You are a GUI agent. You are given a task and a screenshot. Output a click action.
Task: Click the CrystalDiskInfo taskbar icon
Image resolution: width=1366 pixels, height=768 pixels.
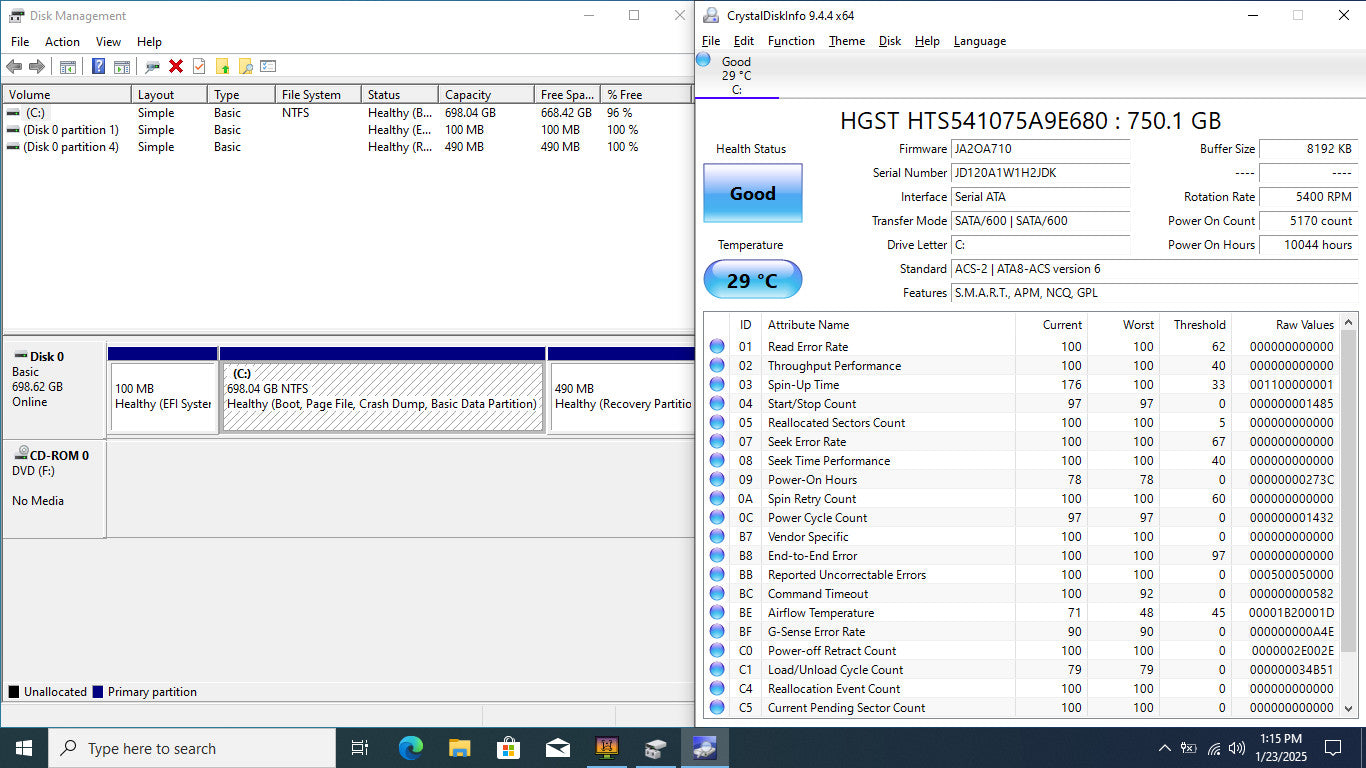704,748
